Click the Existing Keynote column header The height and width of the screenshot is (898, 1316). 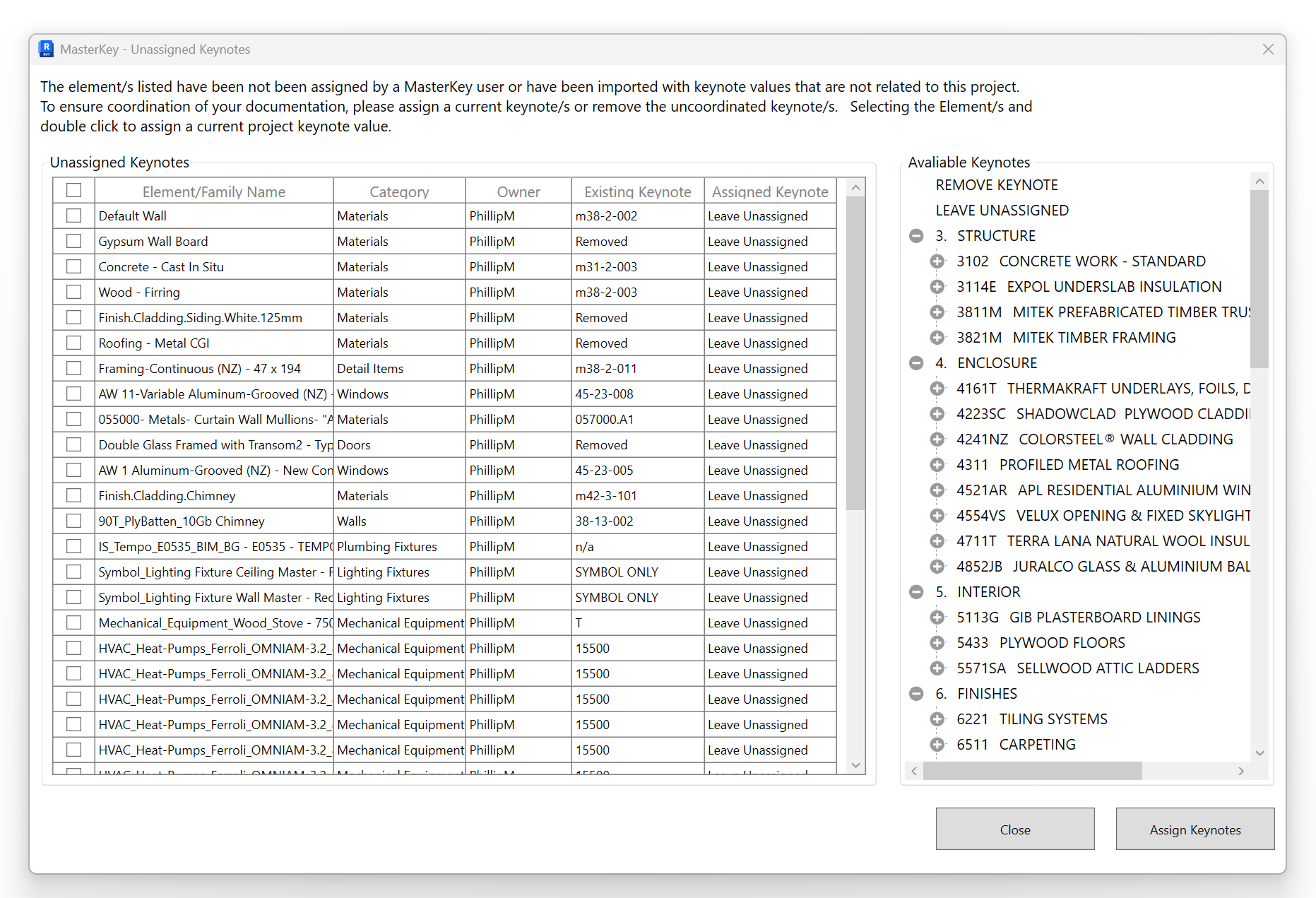click(636, 191)
